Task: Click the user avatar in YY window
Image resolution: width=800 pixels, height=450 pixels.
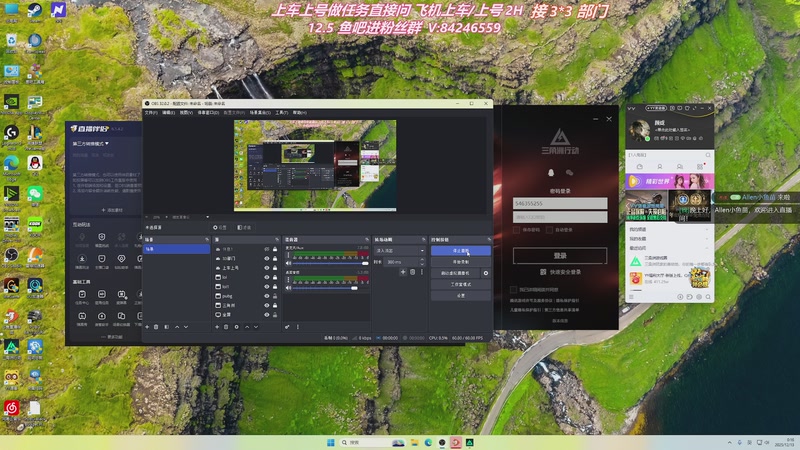Action: (x=639, y=130)
